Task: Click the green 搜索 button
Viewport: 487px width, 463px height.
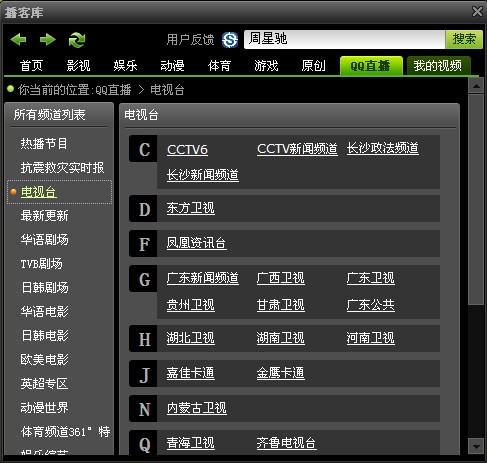Action: click(x=464, y=39)
